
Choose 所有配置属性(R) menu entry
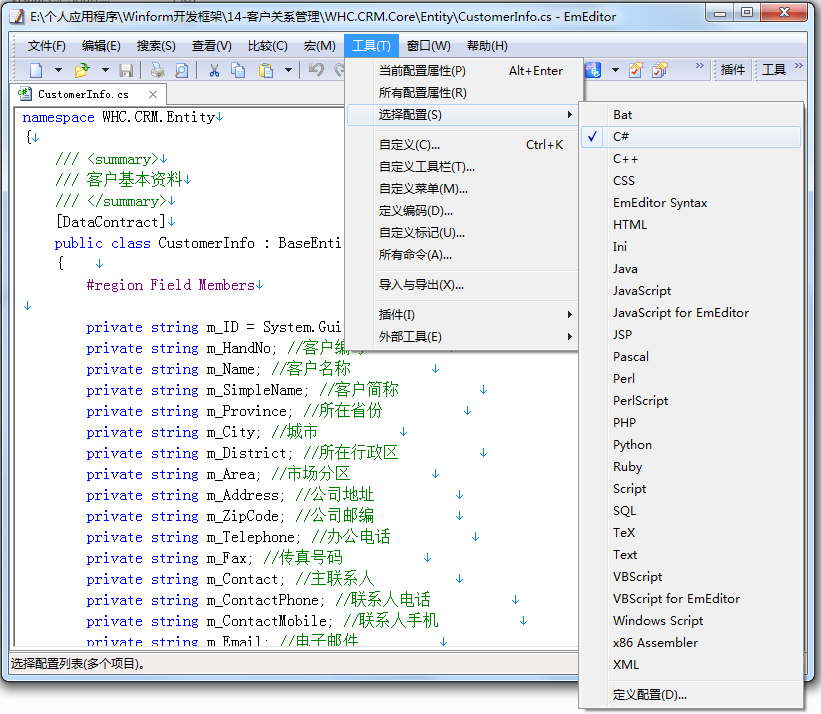(x=463, y=93)
